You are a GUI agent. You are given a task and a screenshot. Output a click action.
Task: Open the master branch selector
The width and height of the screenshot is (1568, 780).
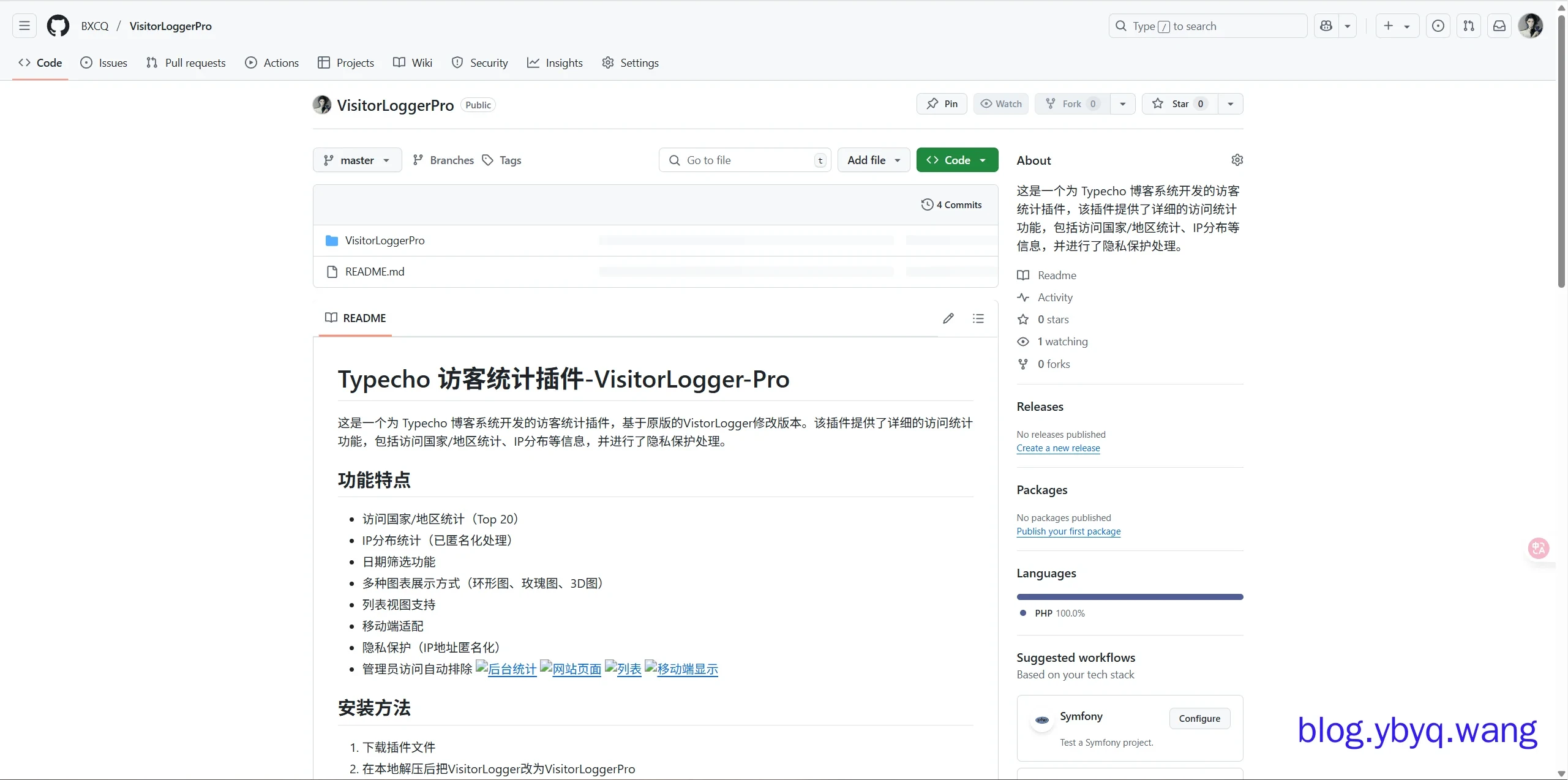pos(357,160)
